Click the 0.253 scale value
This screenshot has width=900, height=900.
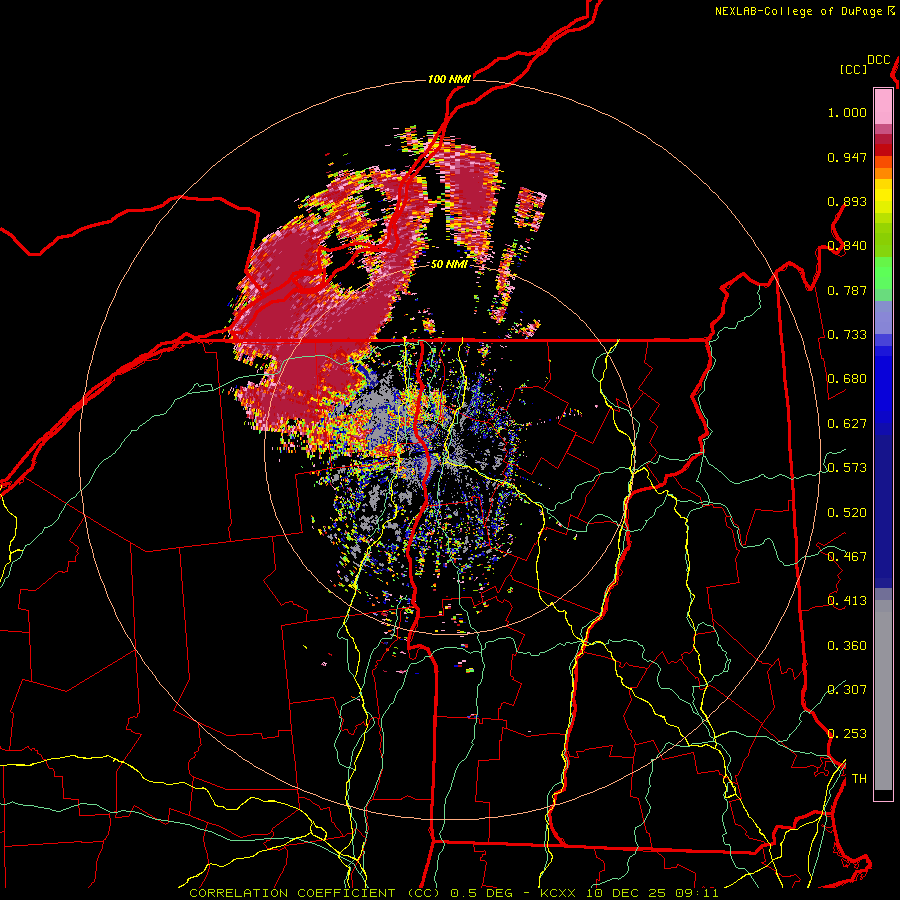coord(847,734)
